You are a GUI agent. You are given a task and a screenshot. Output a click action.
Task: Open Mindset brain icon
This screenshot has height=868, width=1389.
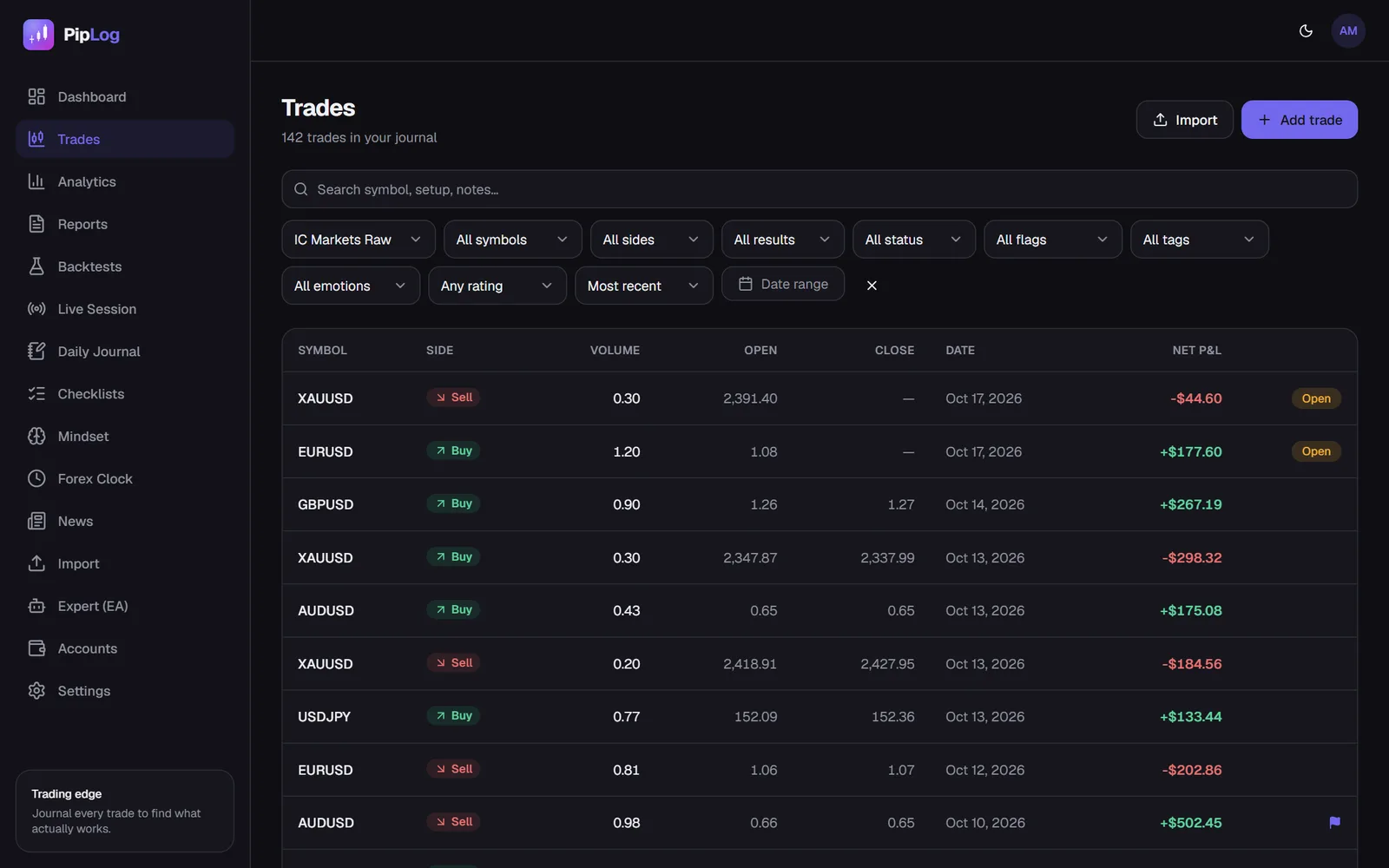36,437
